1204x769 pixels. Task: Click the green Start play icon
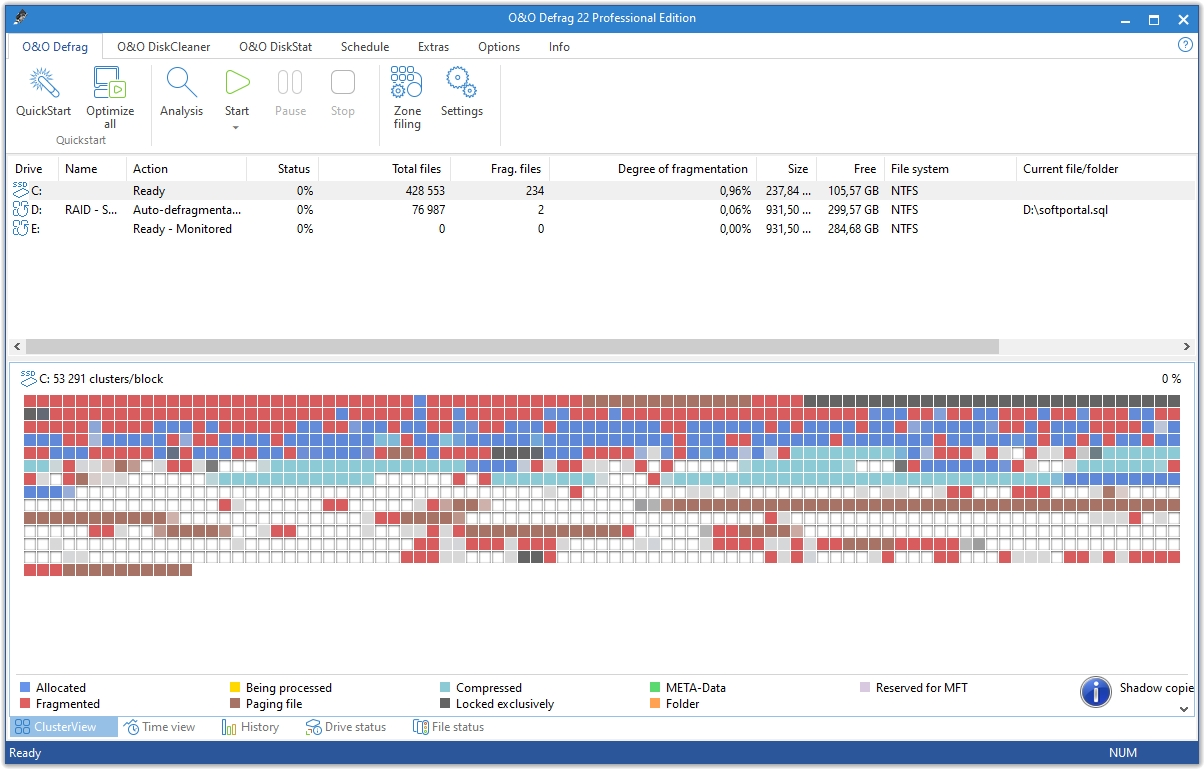pos(237,83)
